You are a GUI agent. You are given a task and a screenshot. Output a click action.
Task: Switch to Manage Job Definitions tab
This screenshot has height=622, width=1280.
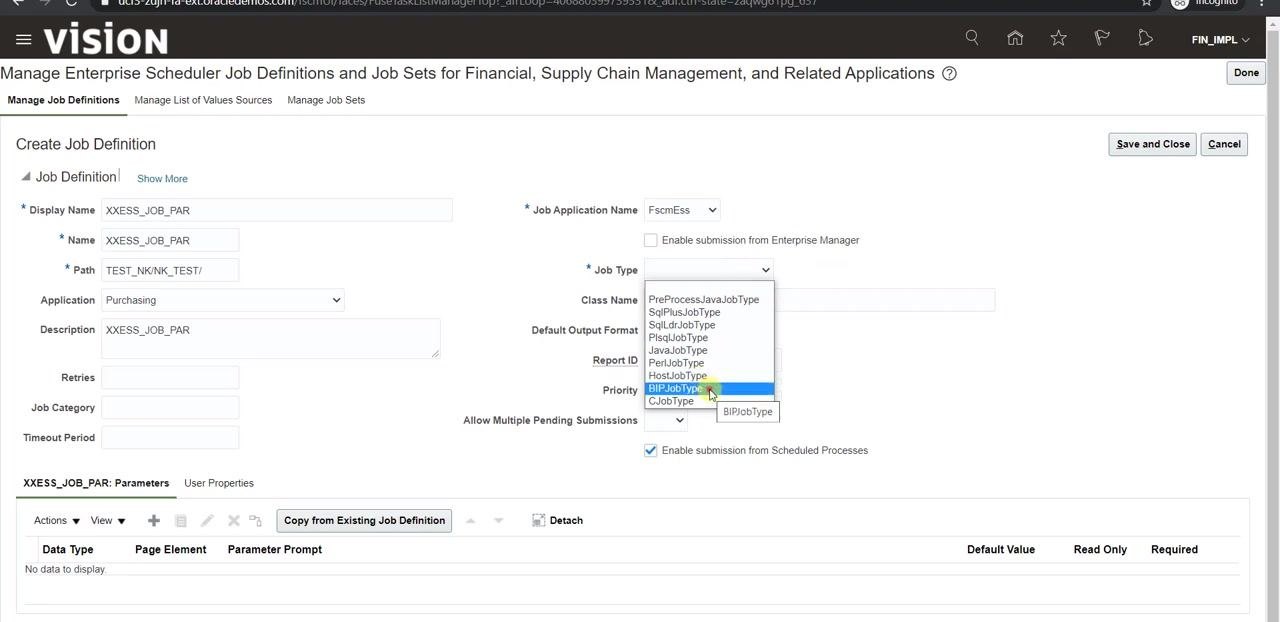coord(63,100)
